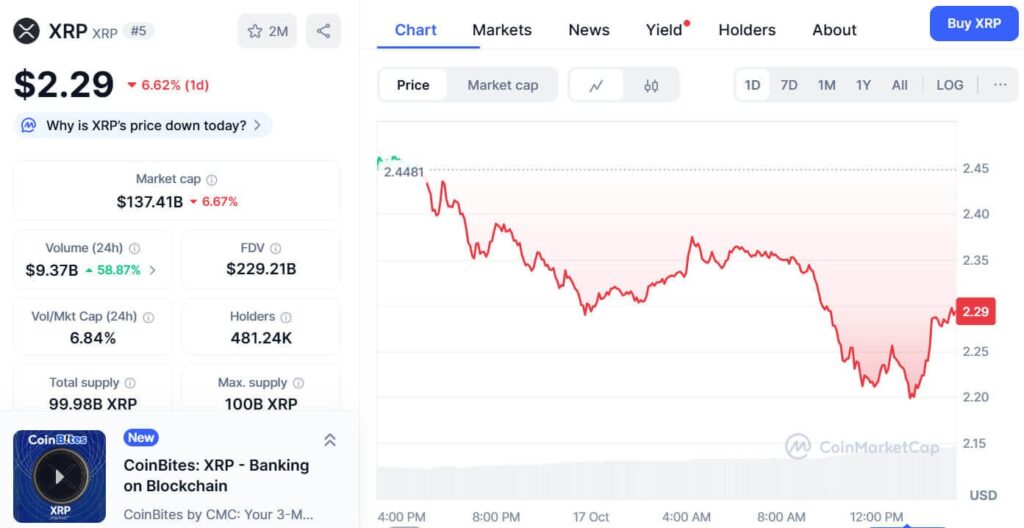Open the Holders tab
This screenshot has height=528, width=1024.
[748, 30]
